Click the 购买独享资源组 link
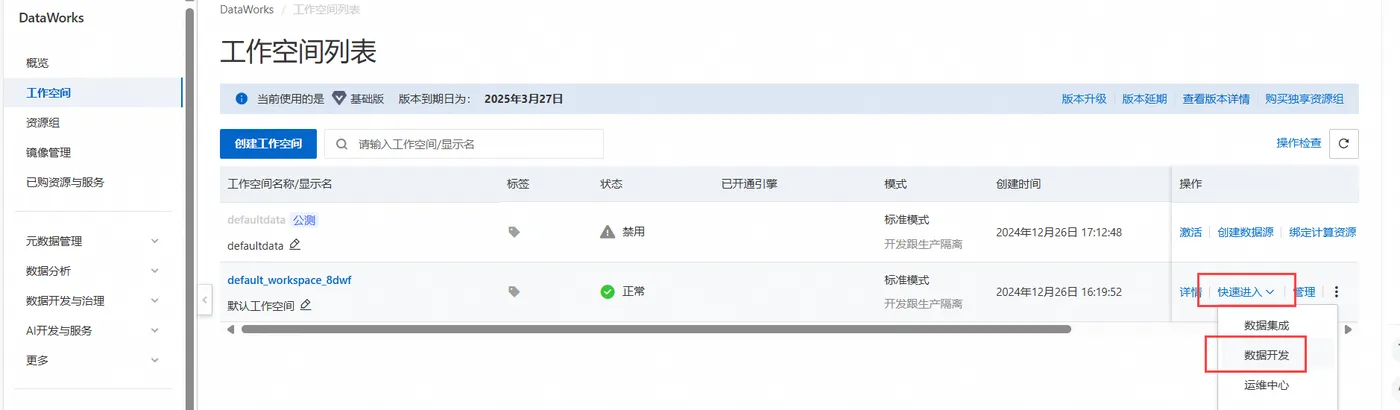1400x410 pixels. 1304,99
